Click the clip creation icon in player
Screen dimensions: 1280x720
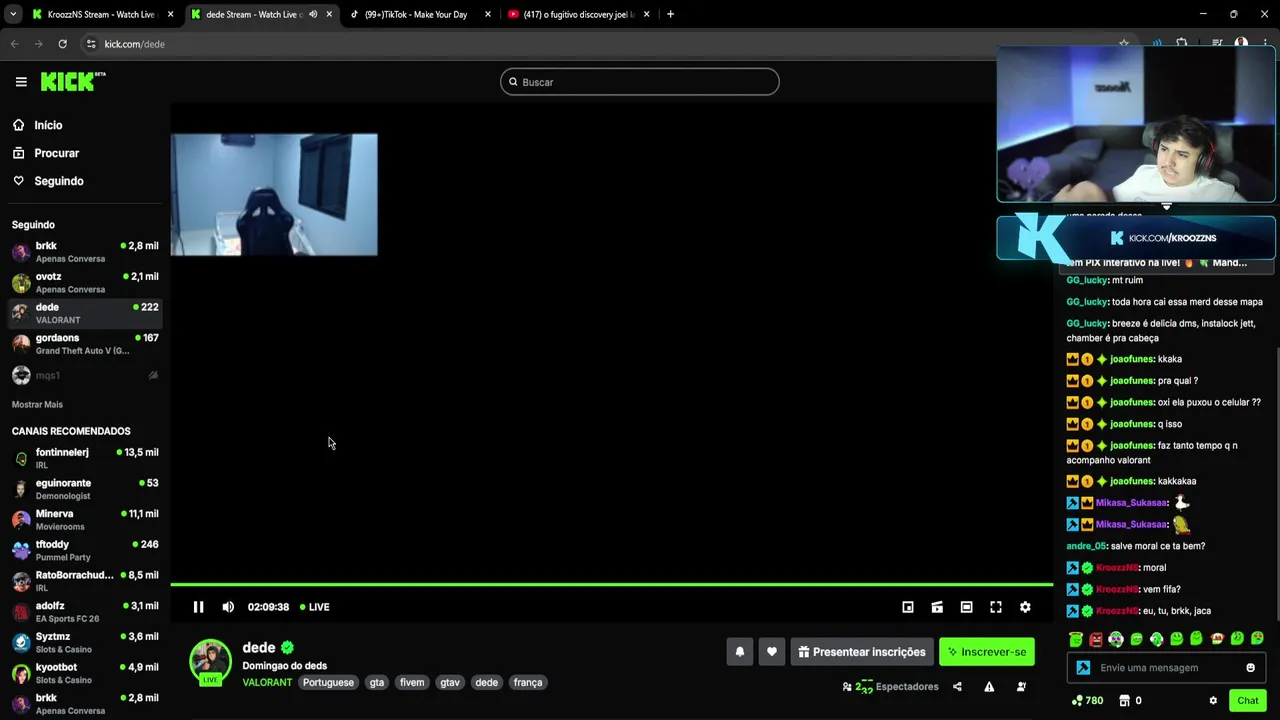(x=937, y=607)
